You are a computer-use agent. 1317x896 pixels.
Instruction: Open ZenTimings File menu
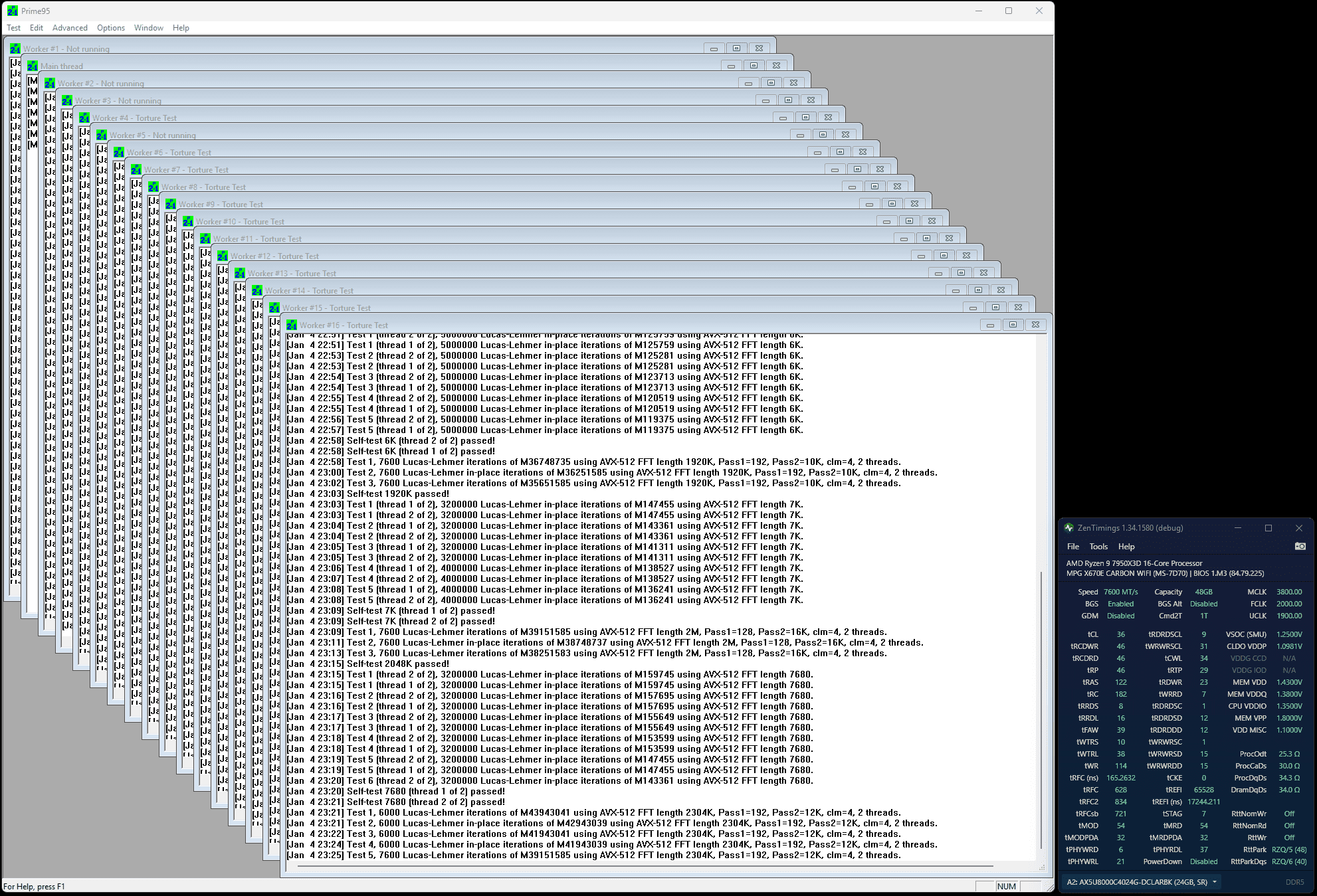(1073, 547)
